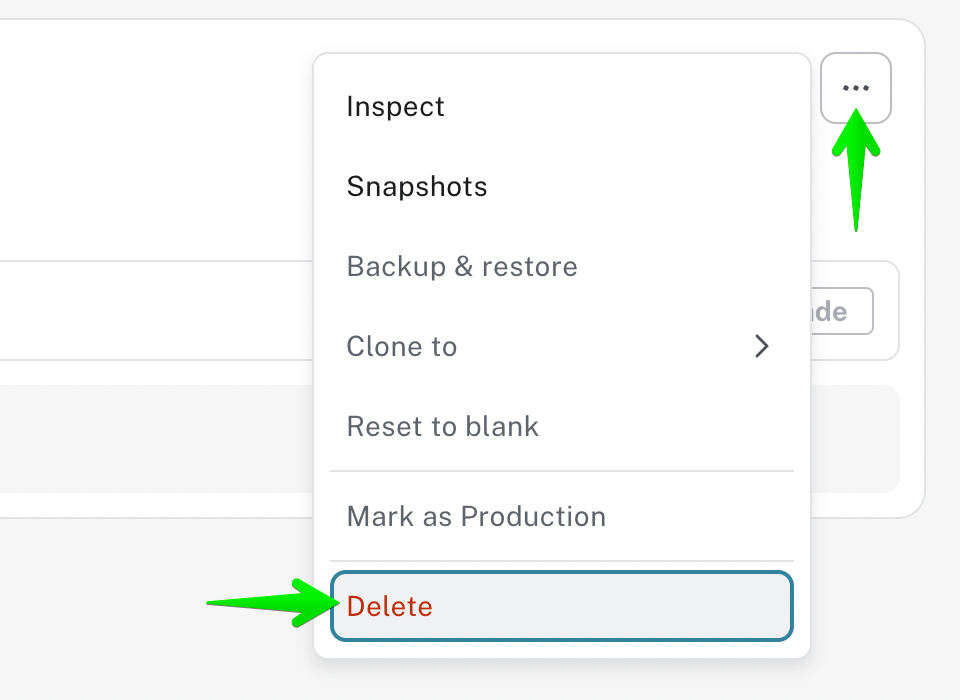960x700 pixels.
Task: Click the divider line above Mark as Production
Action: tap(562, 471)
